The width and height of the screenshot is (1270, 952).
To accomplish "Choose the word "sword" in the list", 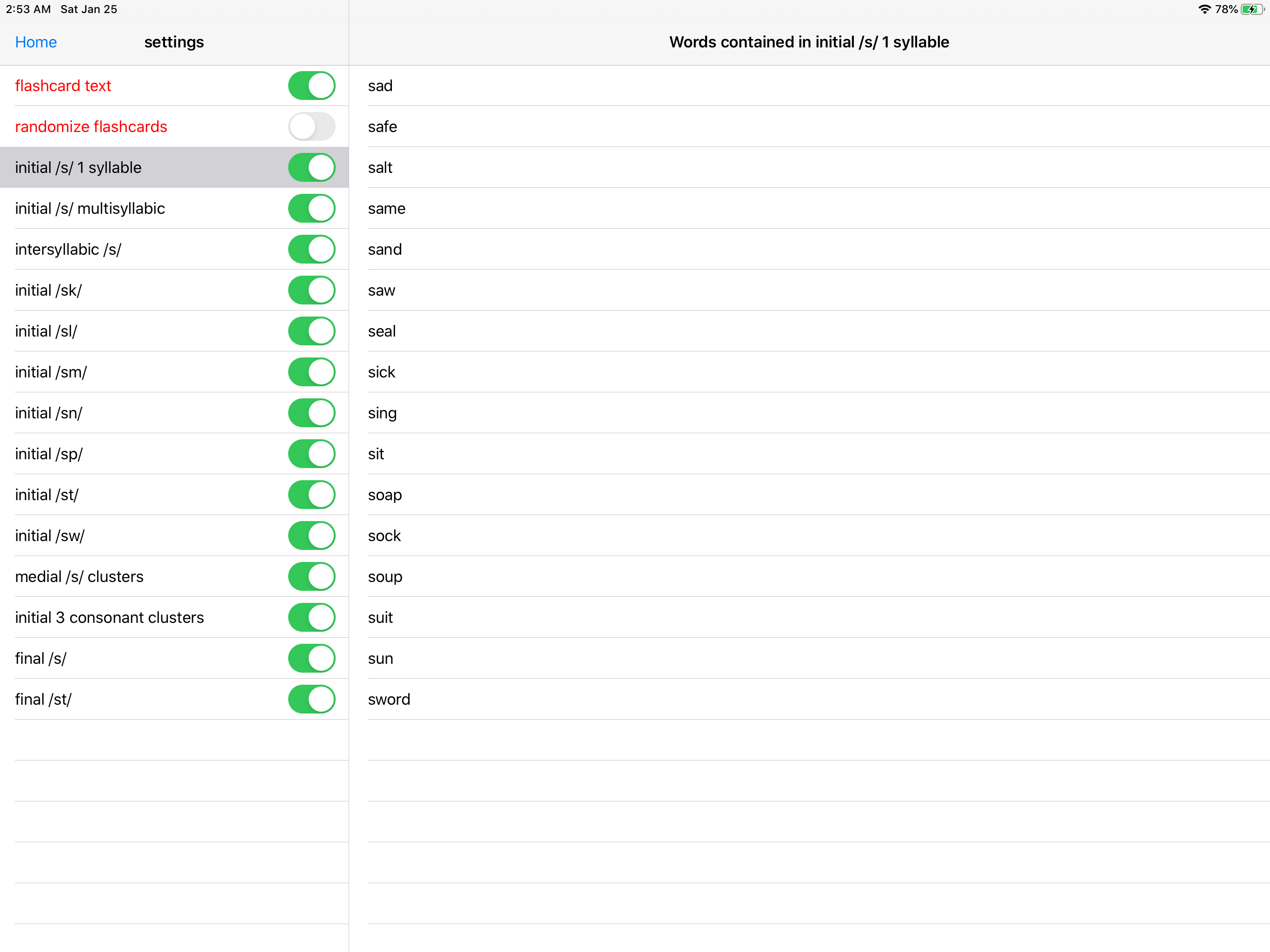I will pos(389,700).
